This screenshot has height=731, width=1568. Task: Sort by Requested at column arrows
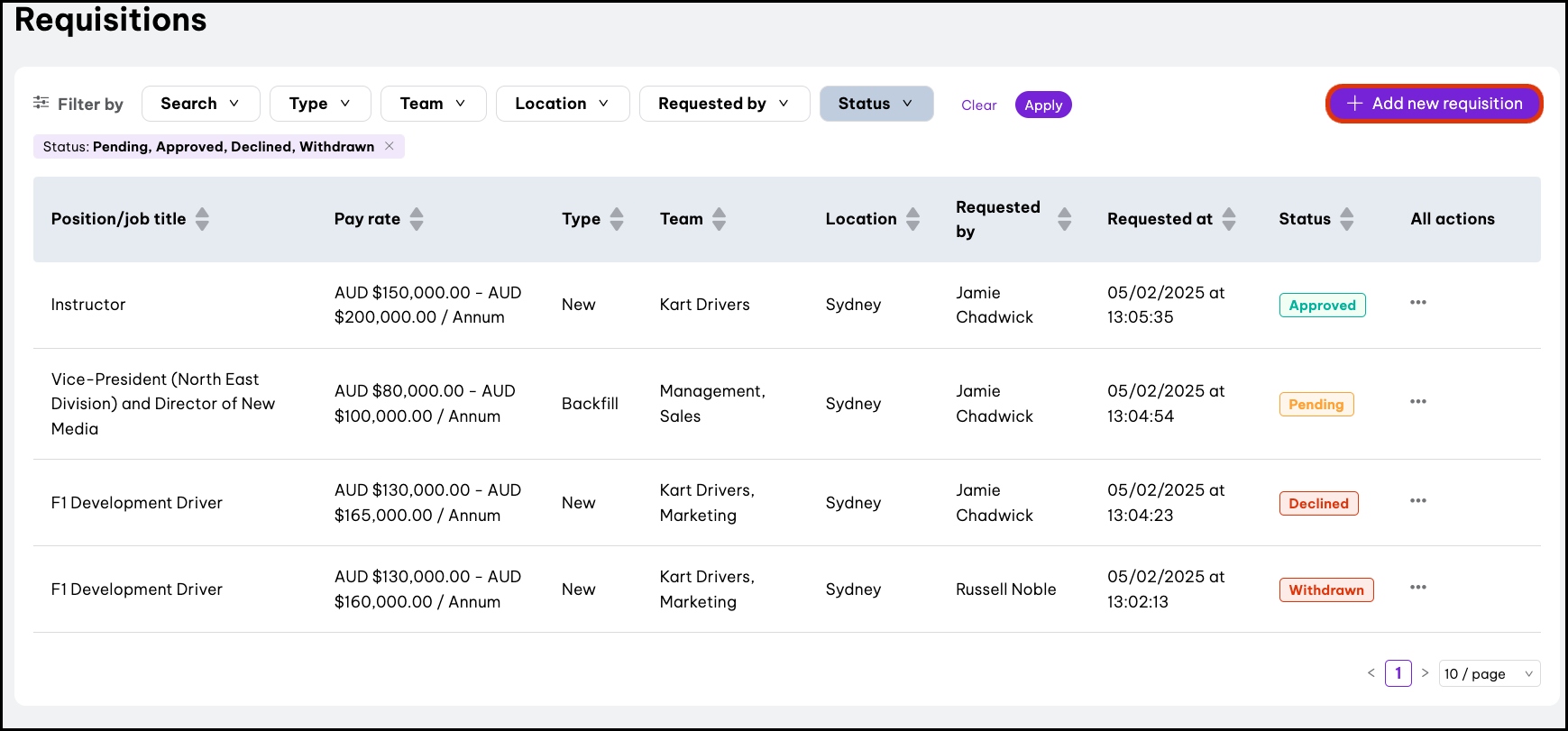coord(1228,219)
